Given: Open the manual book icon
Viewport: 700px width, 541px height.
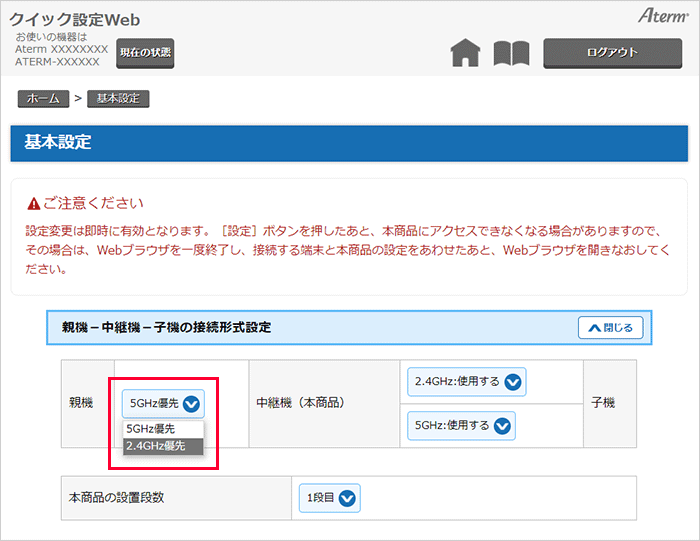Looking at the screenshot, I should 511,53.
